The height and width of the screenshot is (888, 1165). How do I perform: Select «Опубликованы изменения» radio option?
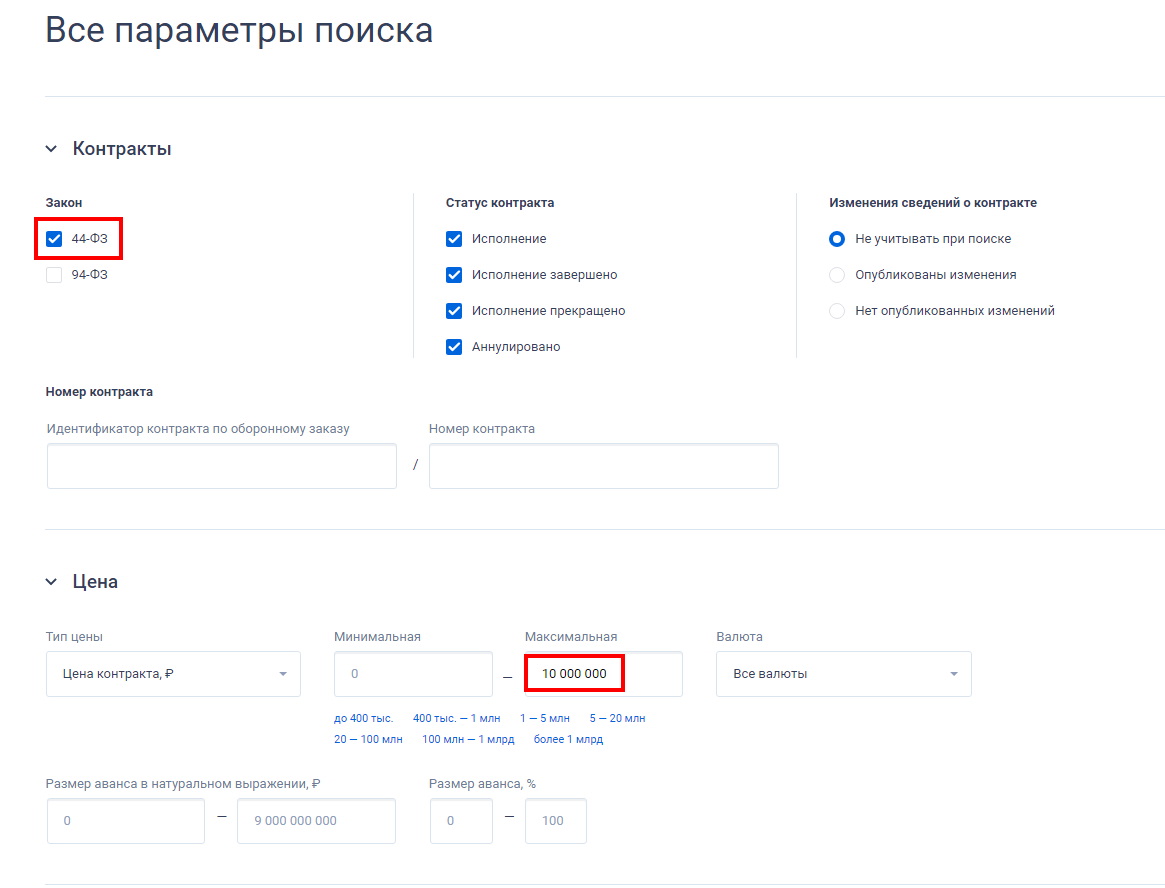[836, 274]
